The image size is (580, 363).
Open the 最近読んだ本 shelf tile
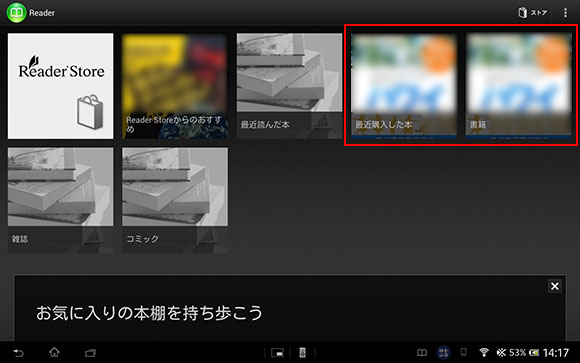coord(290,86)
